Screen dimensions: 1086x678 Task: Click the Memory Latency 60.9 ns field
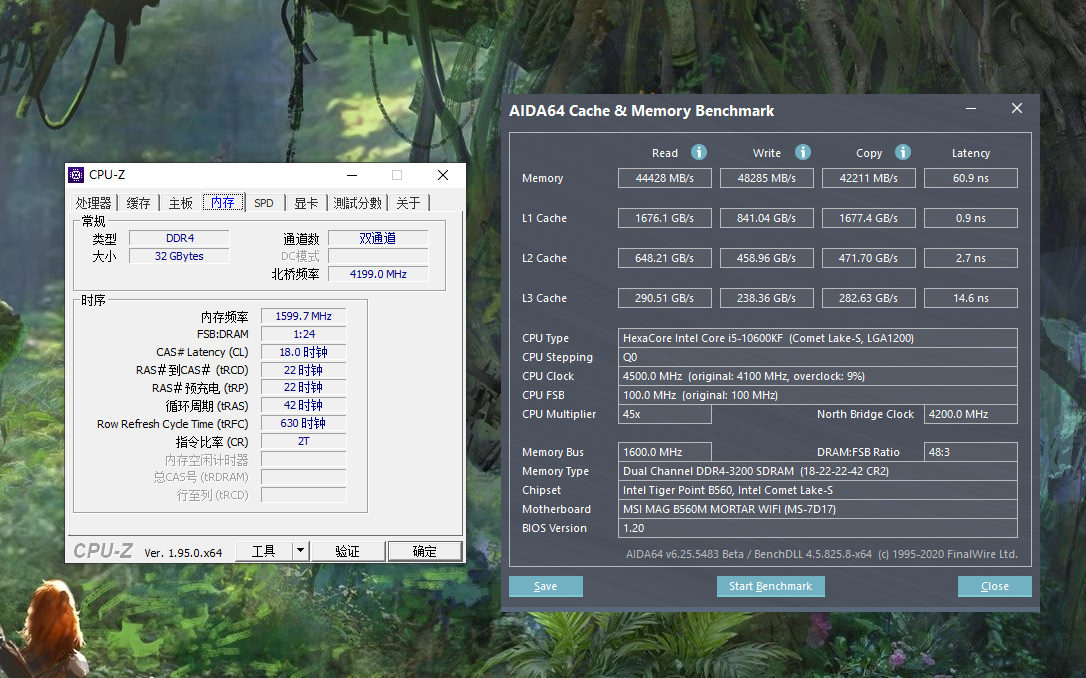pos(971,178)
